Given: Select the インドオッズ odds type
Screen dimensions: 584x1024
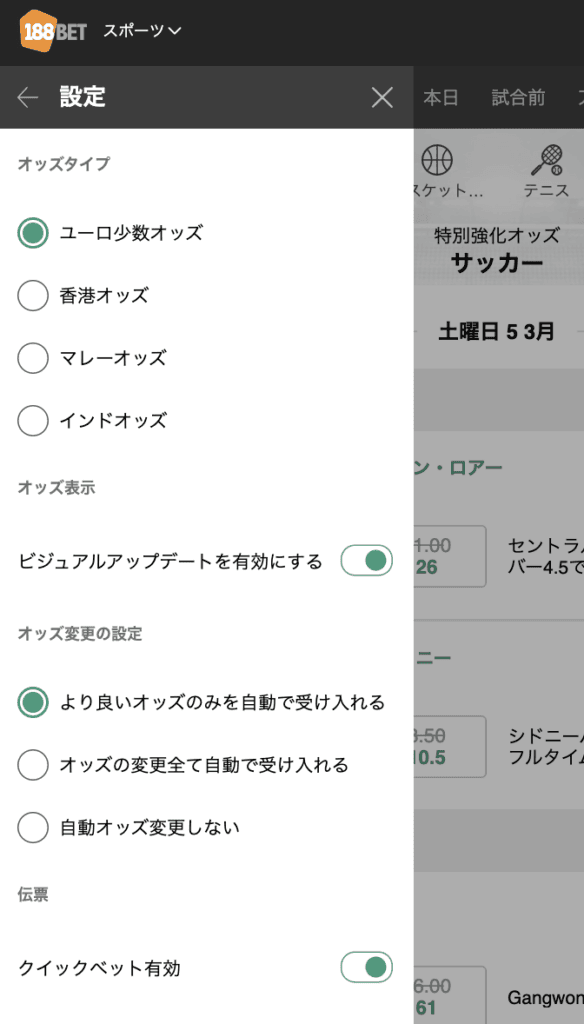Looking at the screenshot, I should pyautogui.click(x=33, y=421).
